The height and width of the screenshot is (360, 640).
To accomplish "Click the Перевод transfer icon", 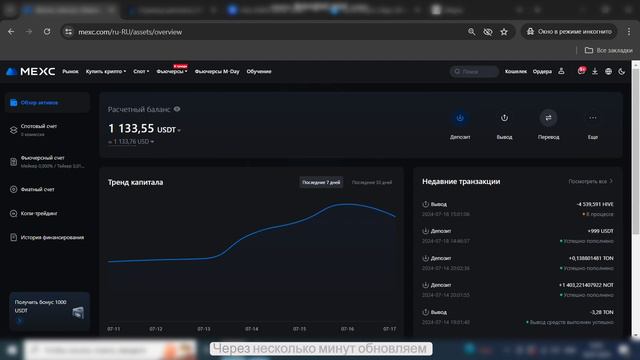I will [548, 118].
